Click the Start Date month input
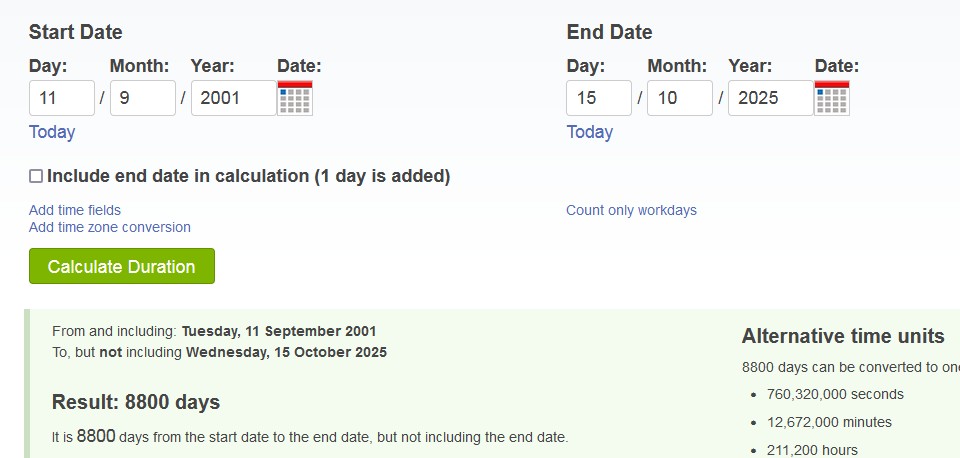960x458 pixels. [x=143, y=98]
